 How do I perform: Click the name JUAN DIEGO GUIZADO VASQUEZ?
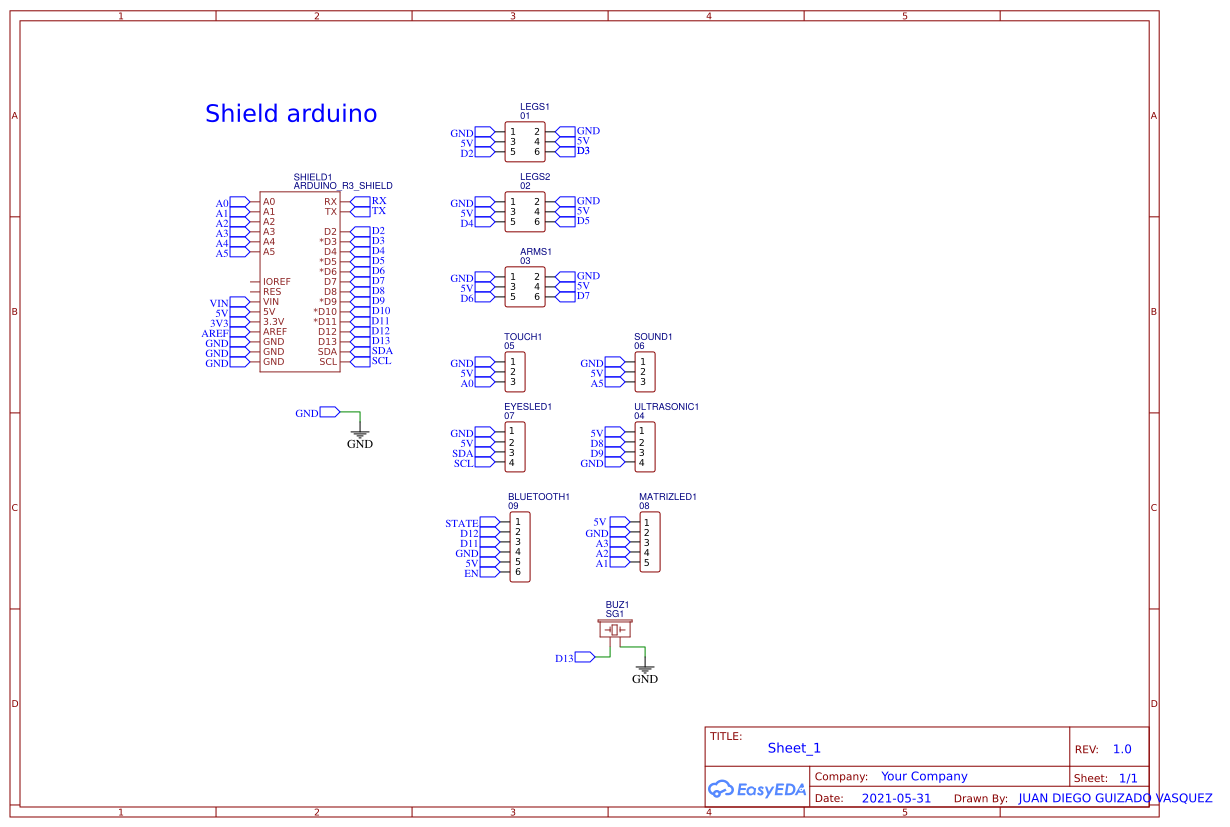[x=1115, y=798]
